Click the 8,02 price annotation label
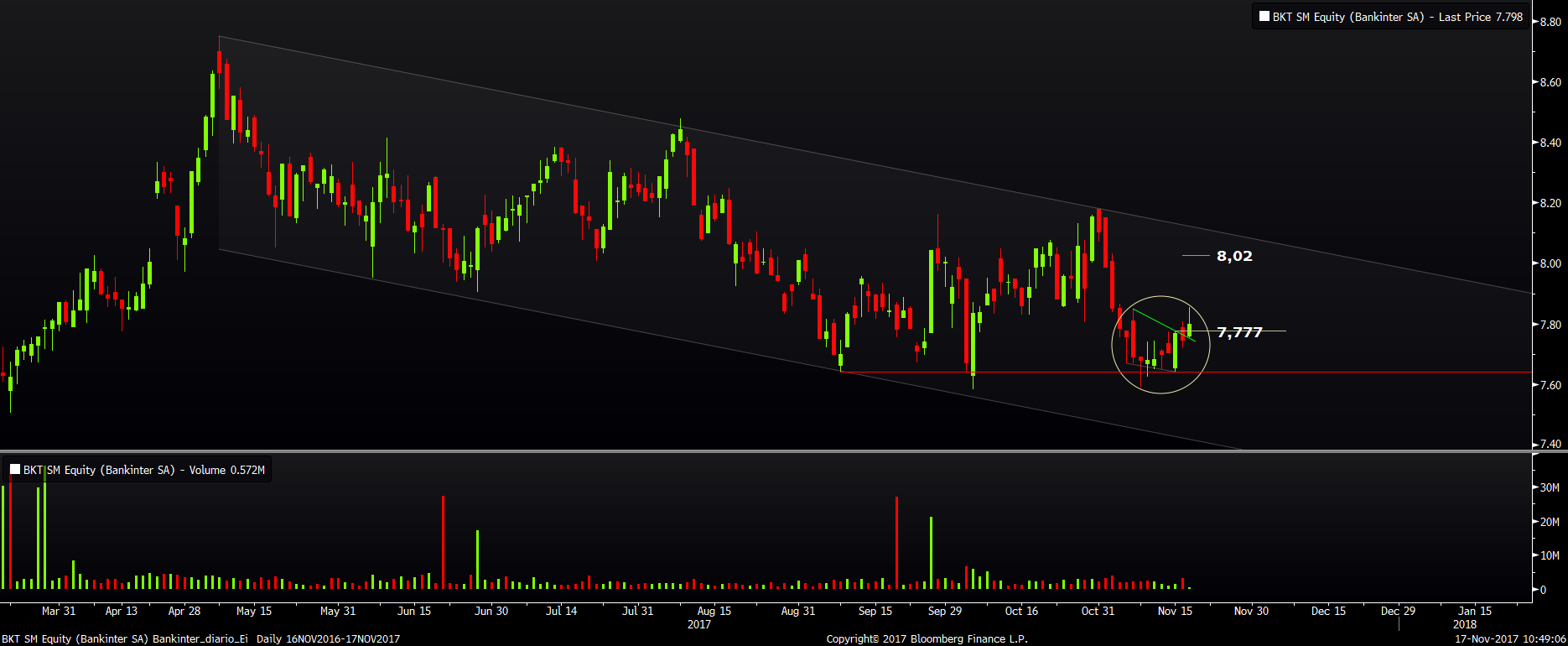The image size is (1568, 646). (x=1234, y=256)
